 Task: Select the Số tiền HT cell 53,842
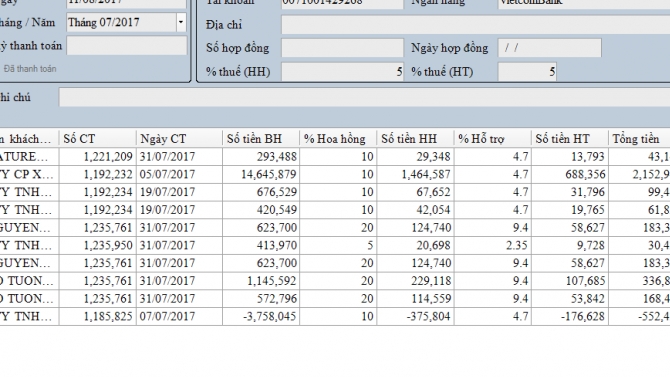coord(570,299)
